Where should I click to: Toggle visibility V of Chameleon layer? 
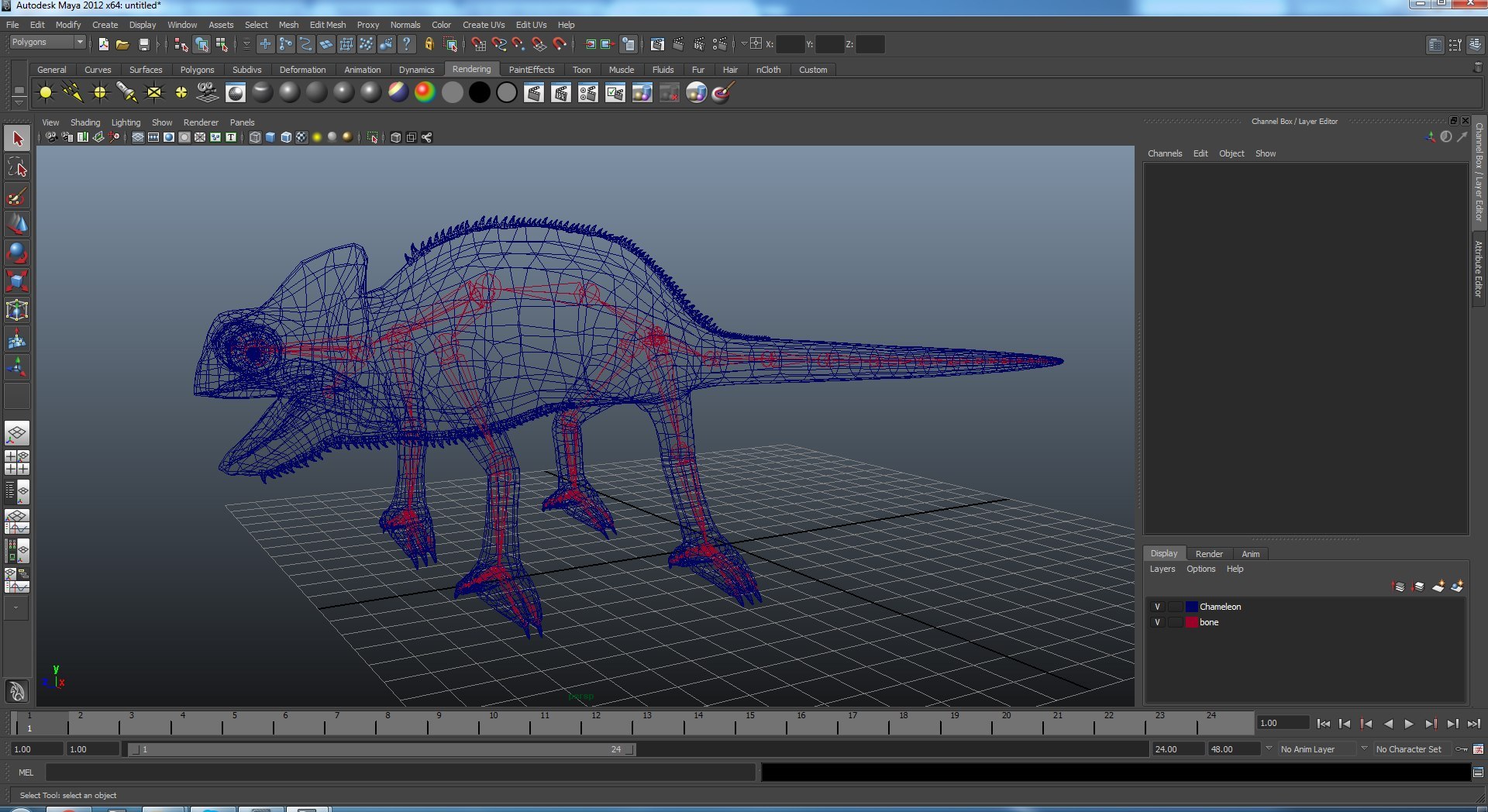[1157, 607]
